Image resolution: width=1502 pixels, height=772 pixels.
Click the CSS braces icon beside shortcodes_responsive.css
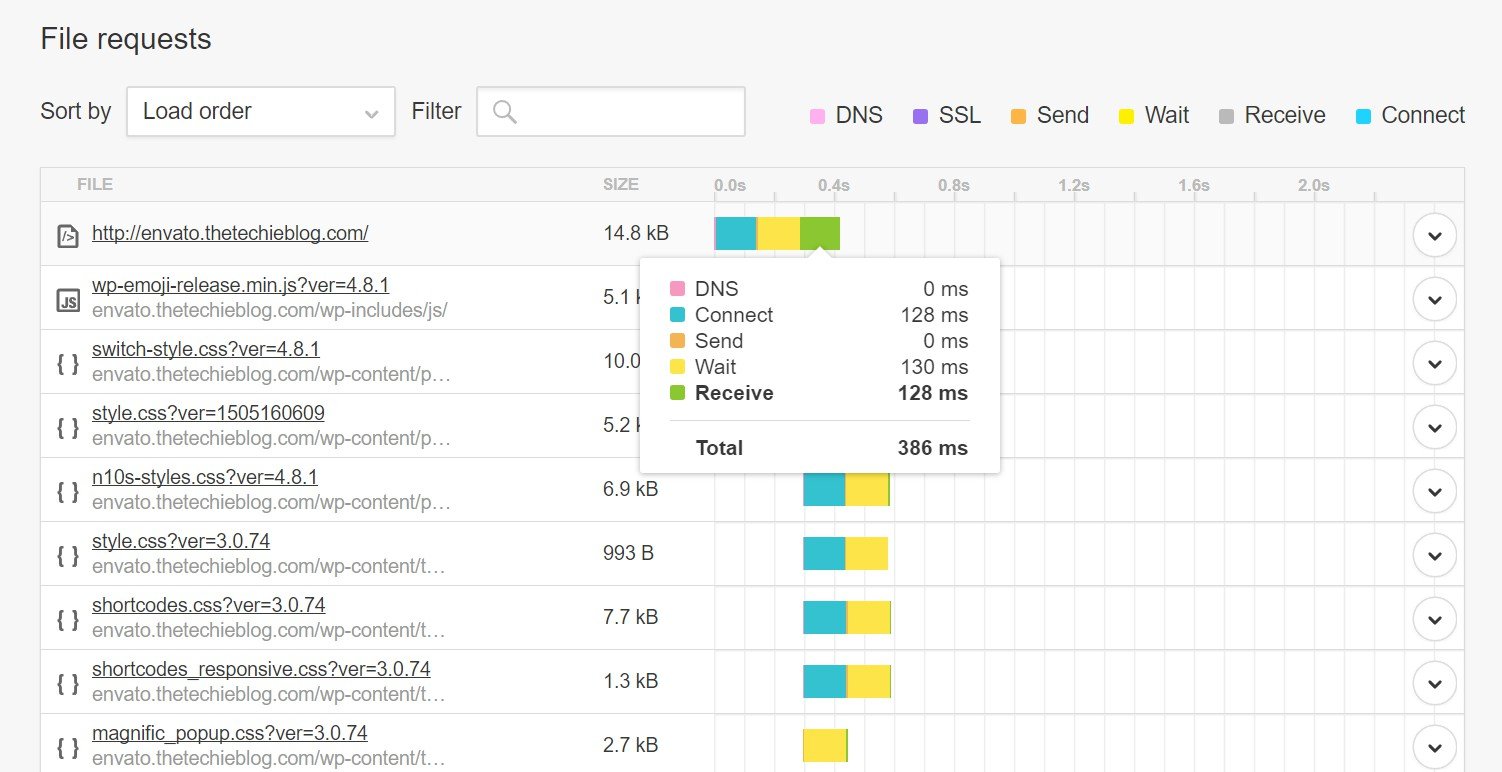[67, 683]
